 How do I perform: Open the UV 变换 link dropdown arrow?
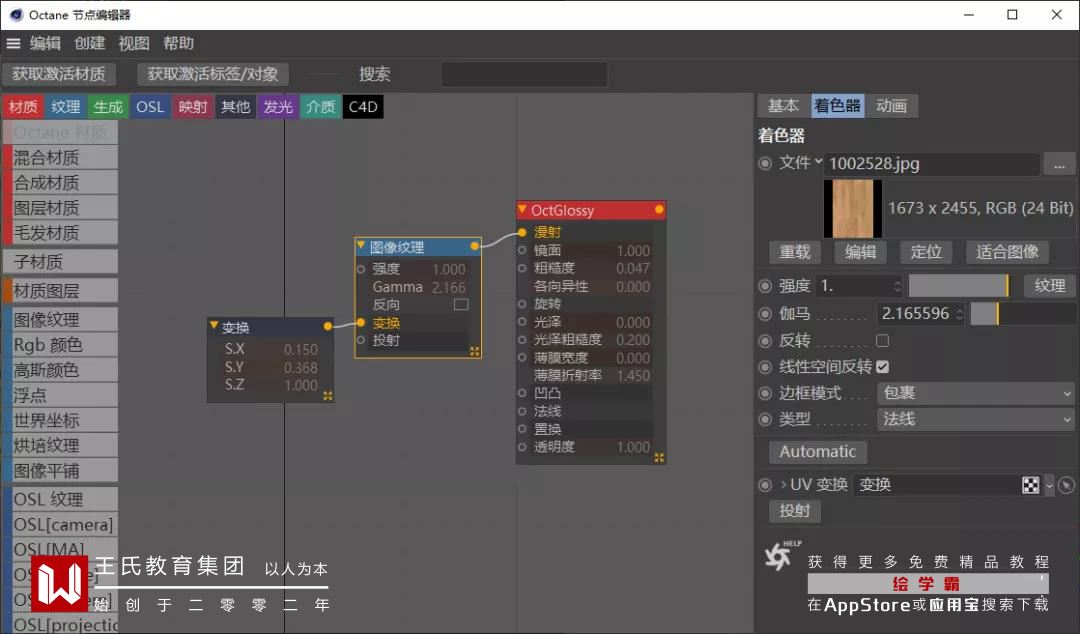point(1049,485)
